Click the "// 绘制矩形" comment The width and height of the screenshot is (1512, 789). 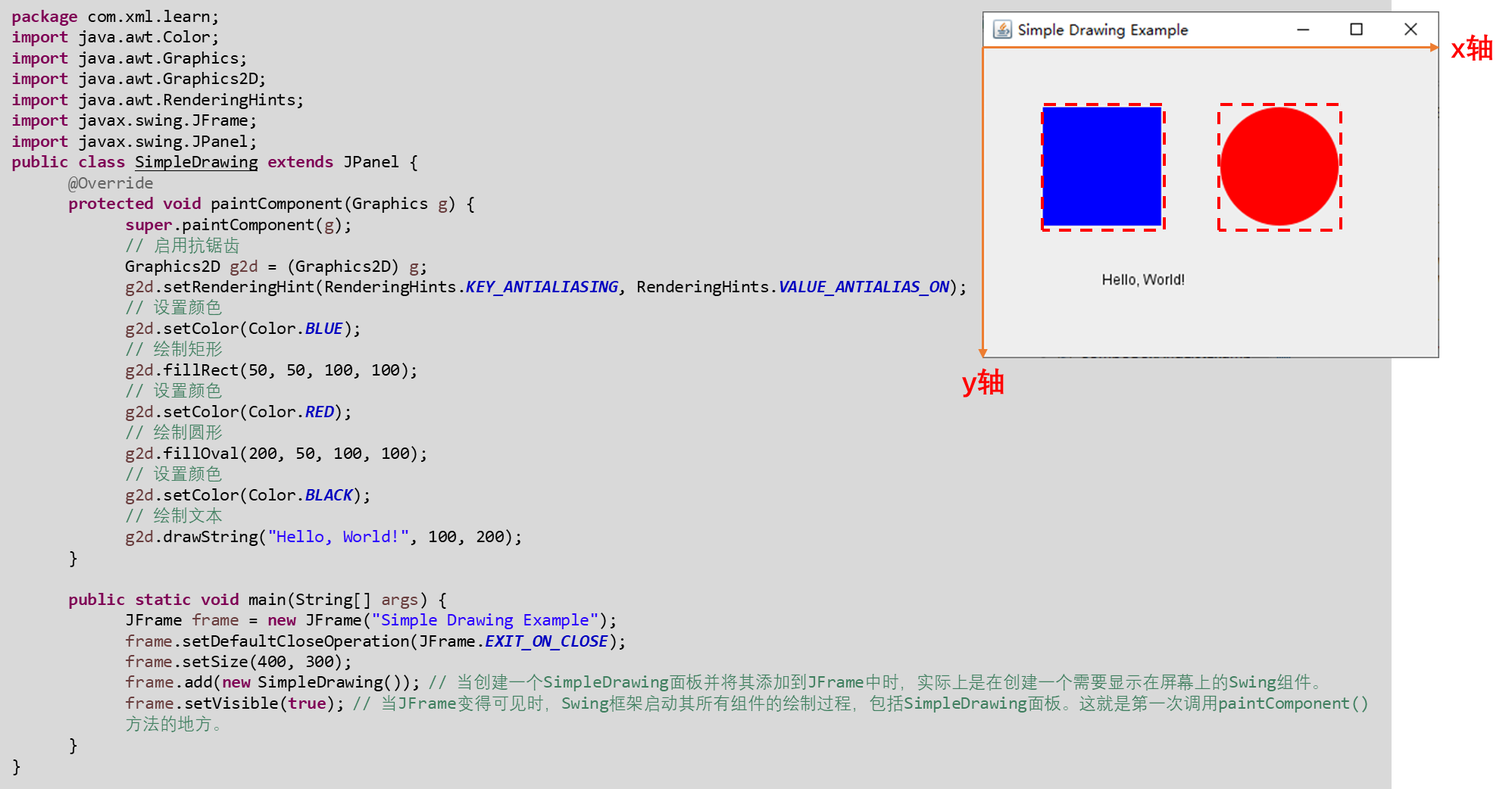tap(173, 349)
